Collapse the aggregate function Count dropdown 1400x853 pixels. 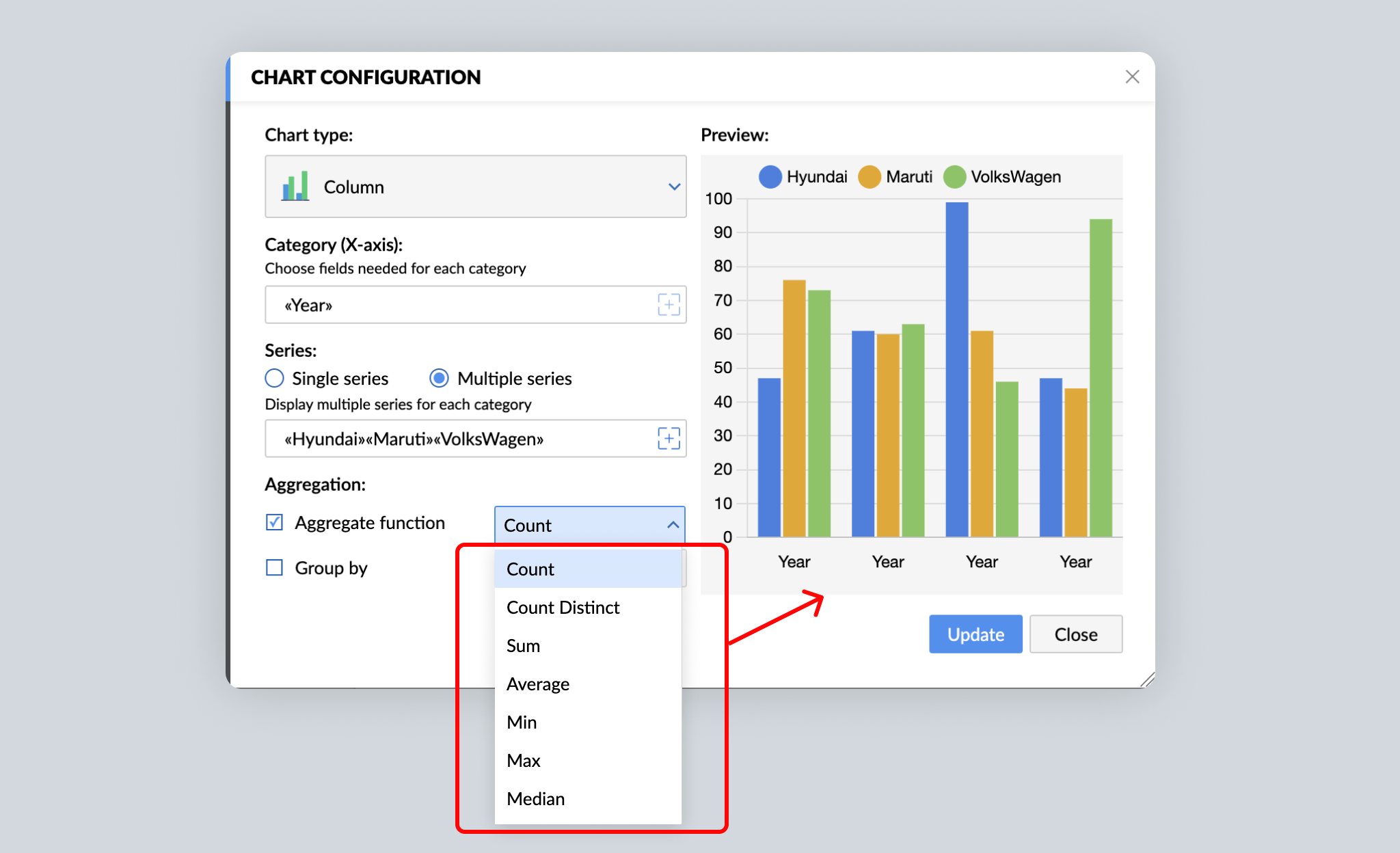click(589, 525)
